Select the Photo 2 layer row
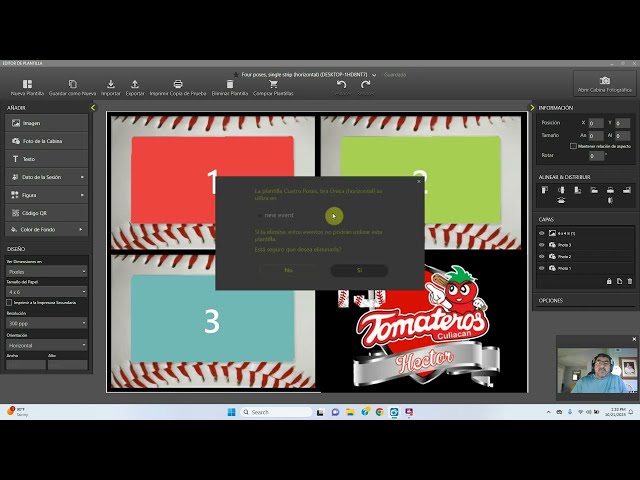 590,256
